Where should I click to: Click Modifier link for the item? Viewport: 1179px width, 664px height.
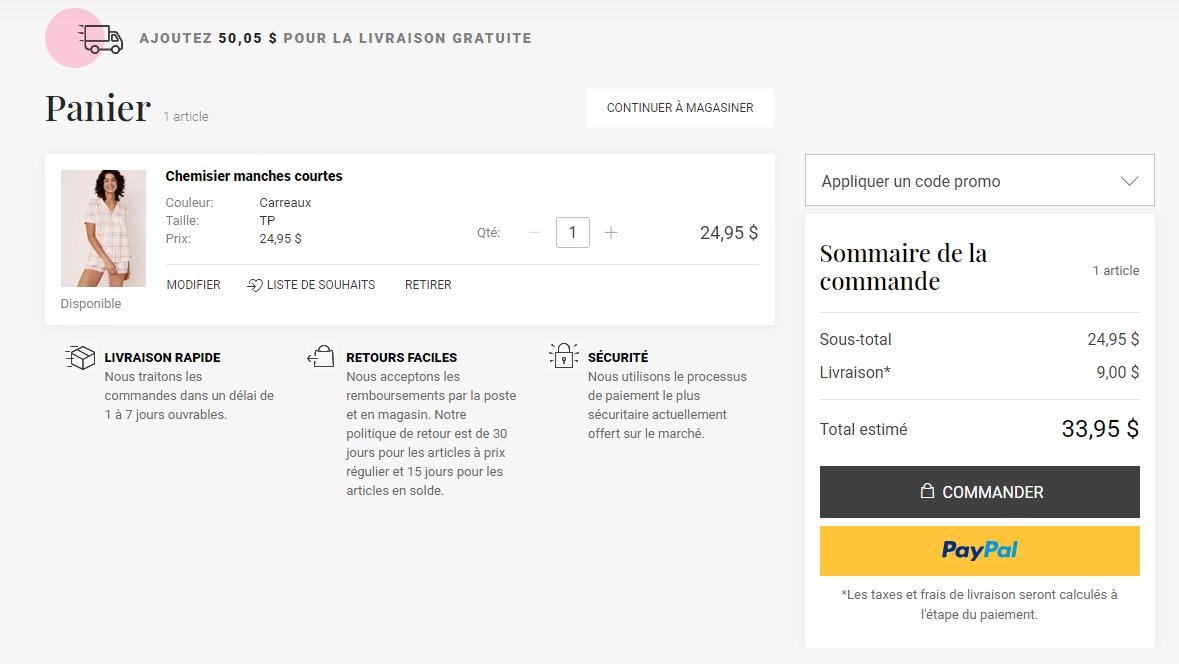193,285
